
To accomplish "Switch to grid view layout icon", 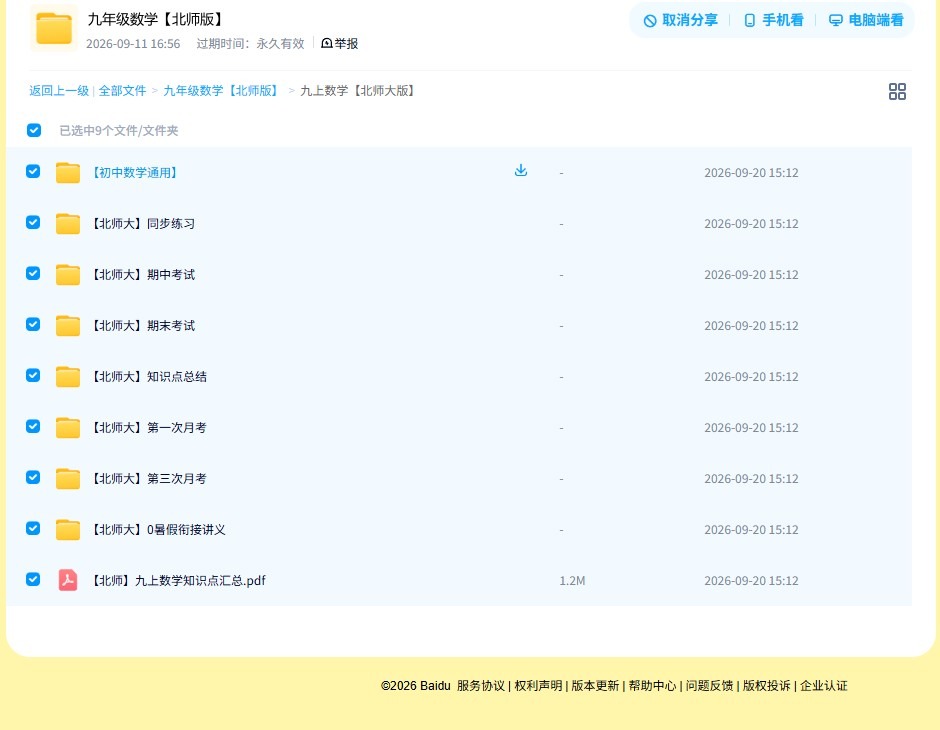I will 897,91.
